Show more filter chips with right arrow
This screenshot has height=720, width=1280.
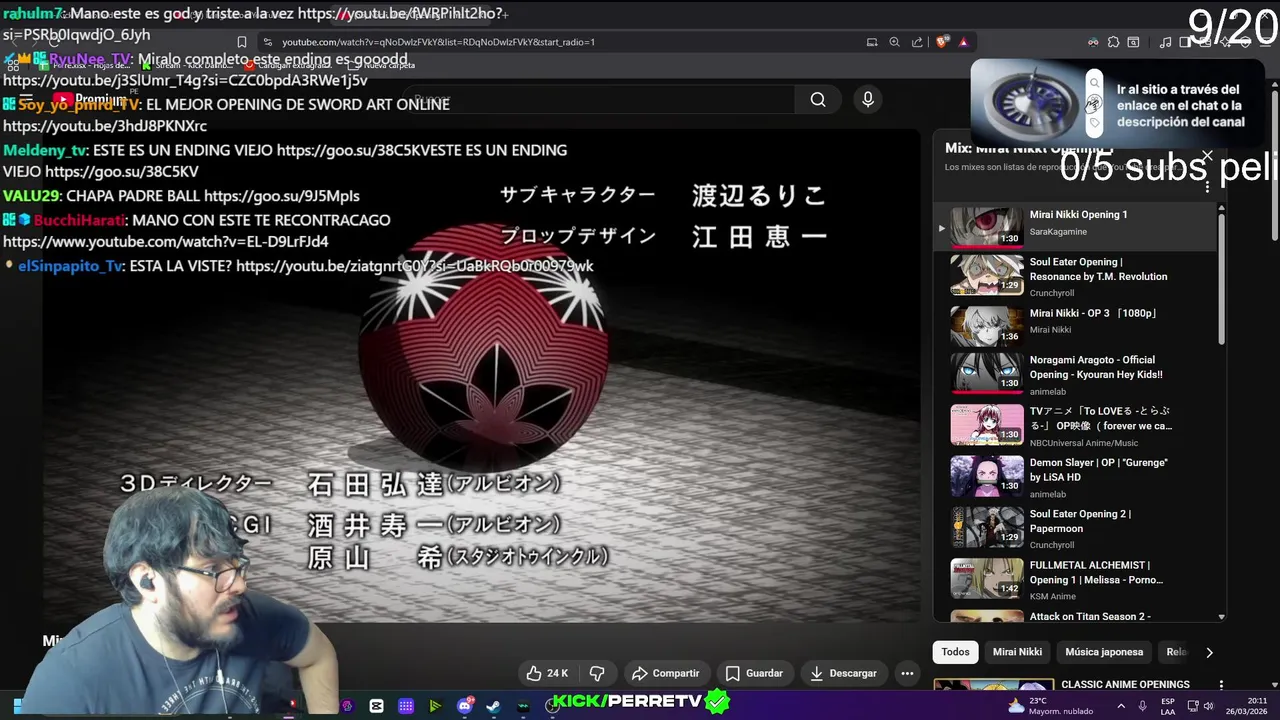[1209, 652]
